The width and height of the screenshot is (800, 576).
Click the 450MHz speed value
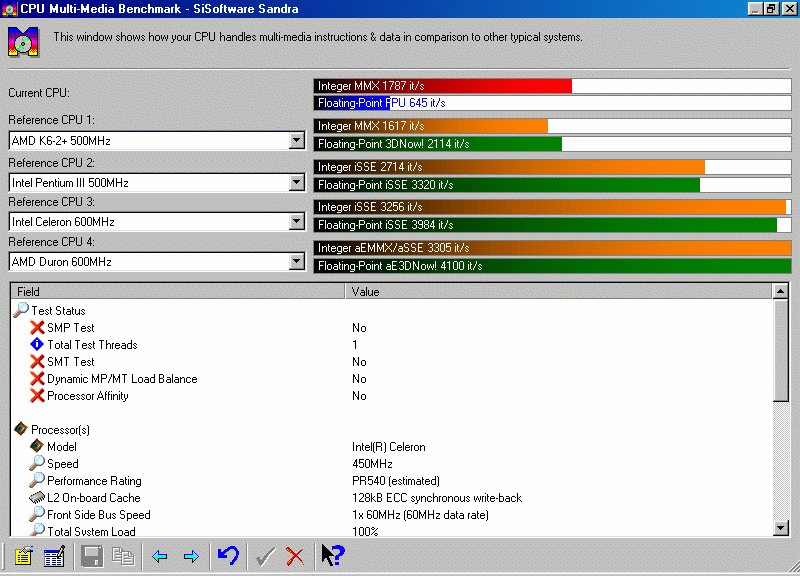click(x=372, y=464)
